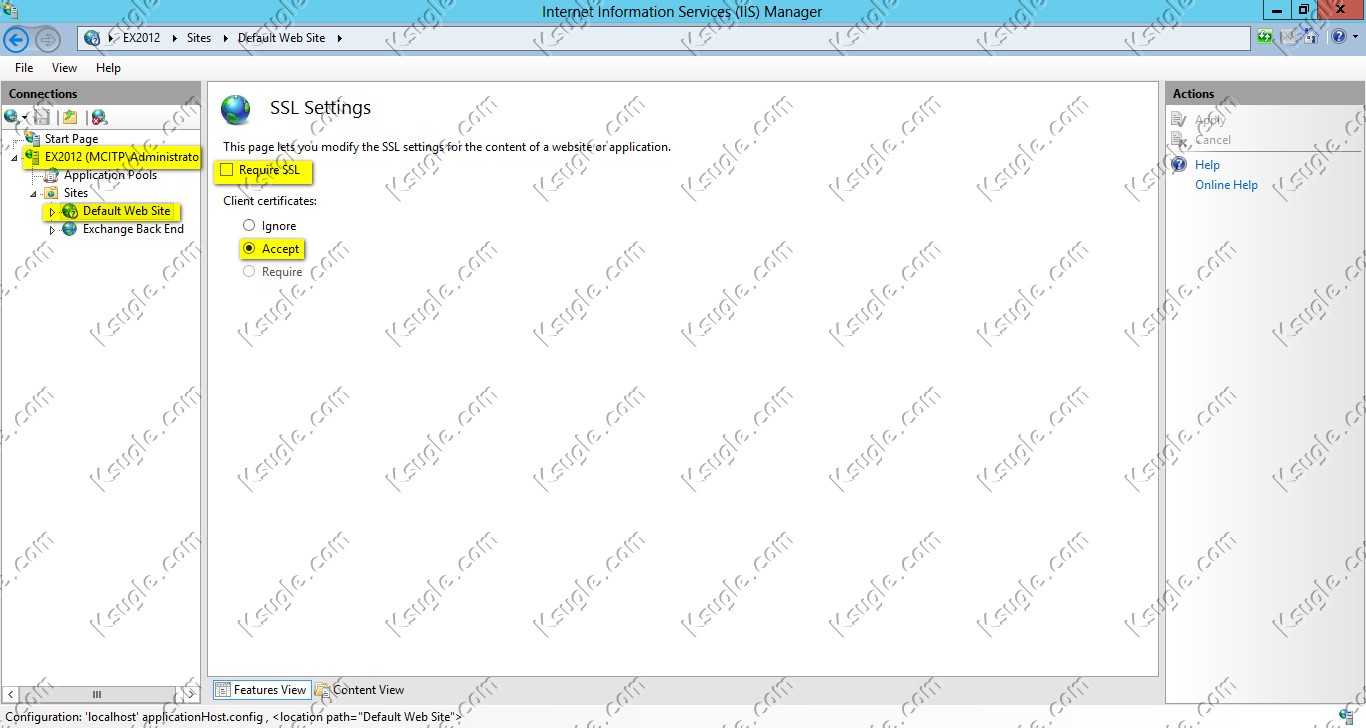
Task: Click the Delete Connection icon with red X
Action: coord(98,117)
